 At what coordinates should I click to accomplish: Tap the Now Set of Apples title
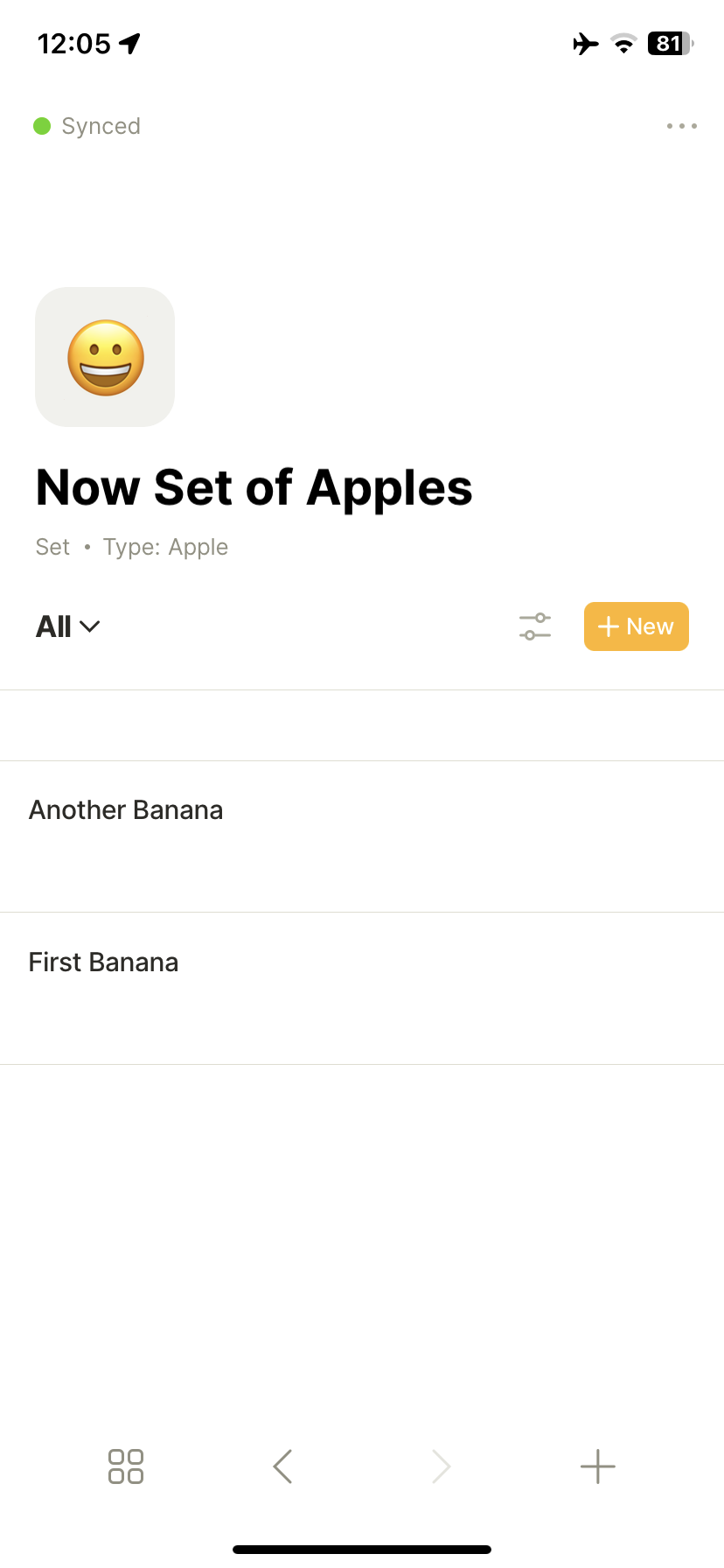tap(254, 487)
